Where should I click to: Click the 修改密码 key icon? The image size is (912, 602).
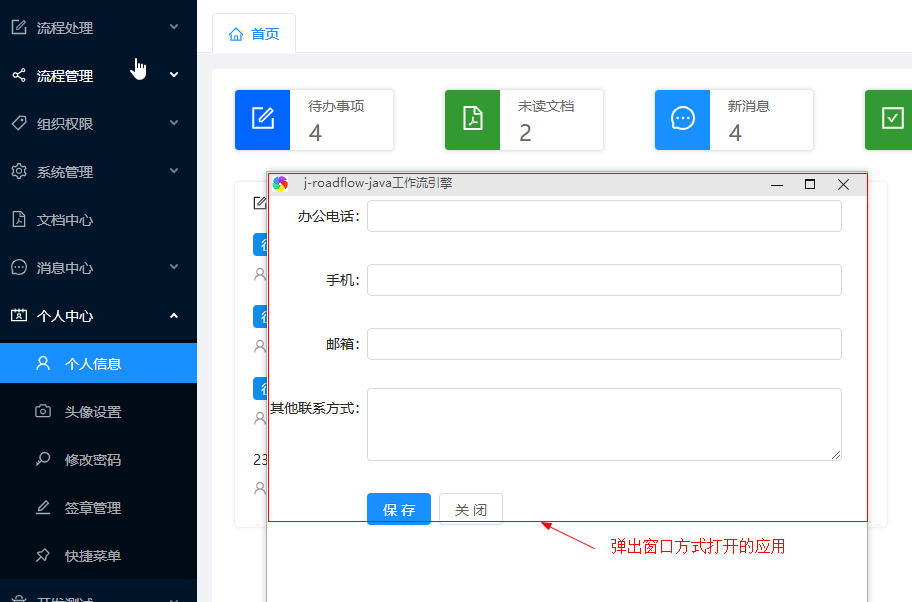(x=43, y=460)
